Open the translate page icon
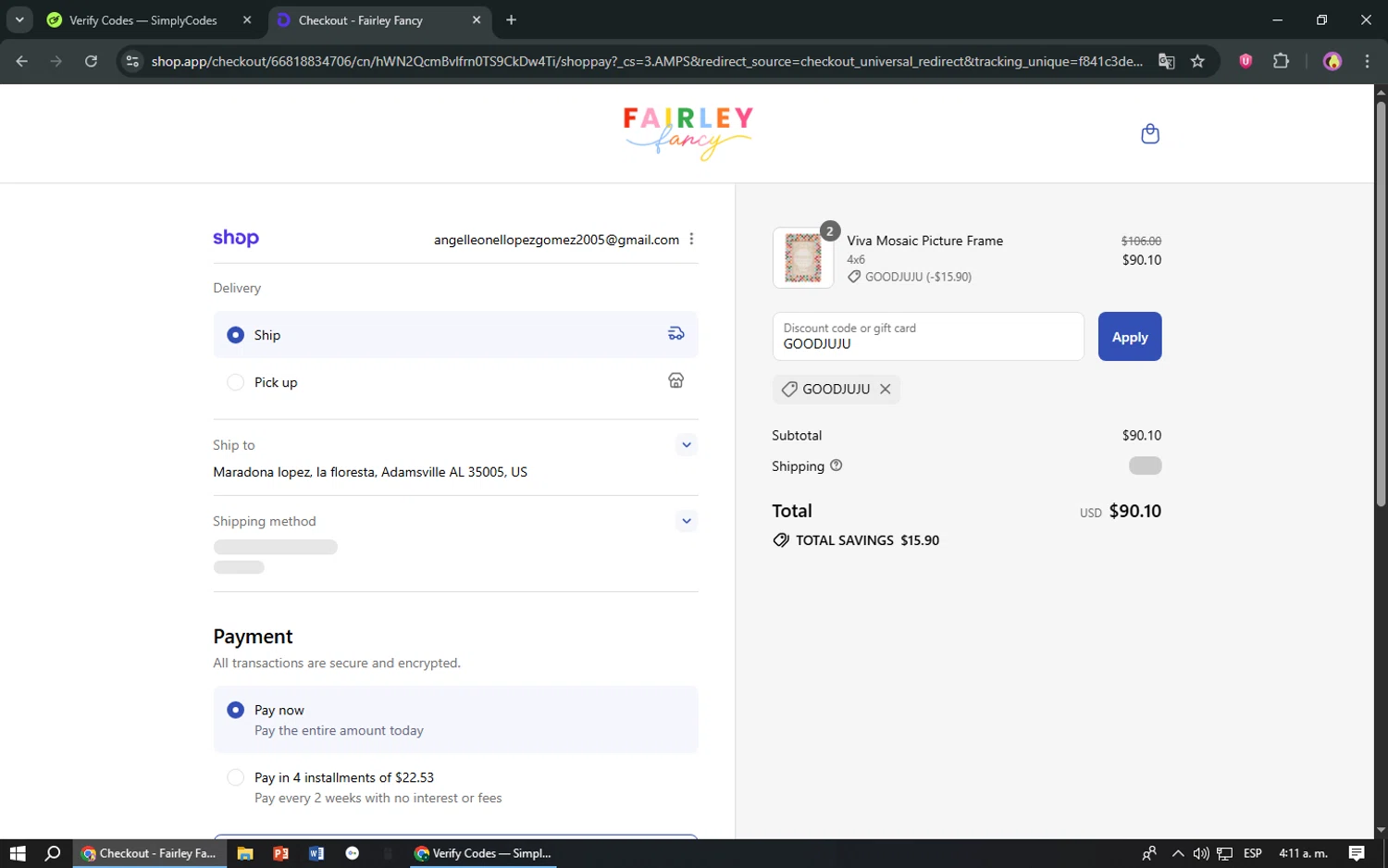 click(1167, 61)
